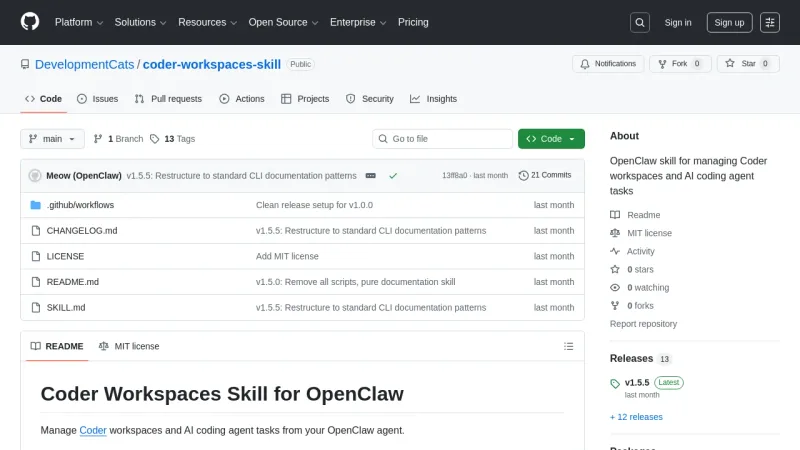Open the GitHub homepage logo
Image resolution: width=800 pixels, height=450 pixels.
click(30, 22)
